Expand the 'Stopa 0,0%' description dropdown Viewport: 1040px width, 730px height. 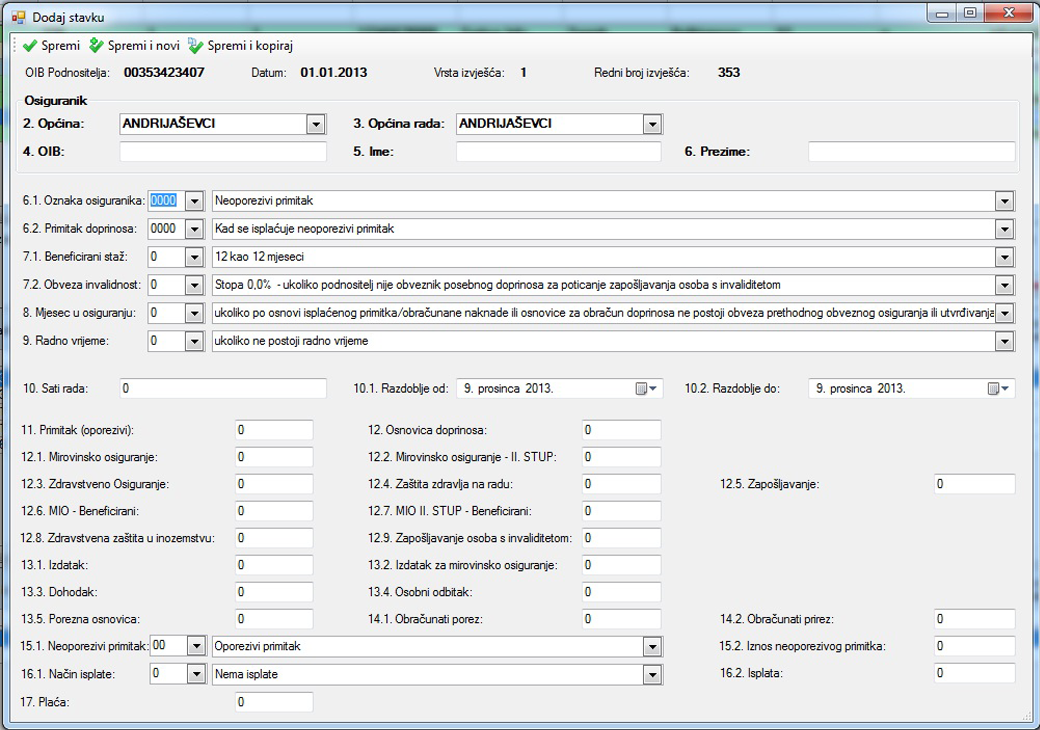(1004, 285)
